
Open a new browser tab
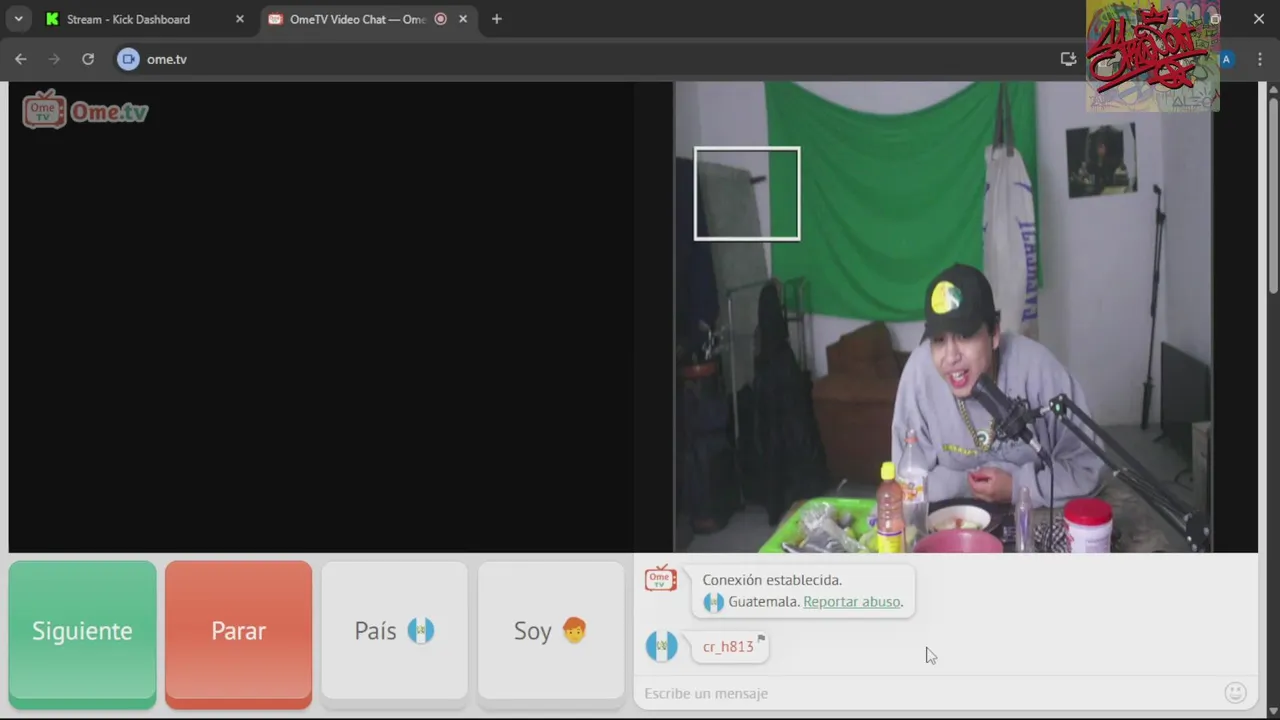pos(497,19)
